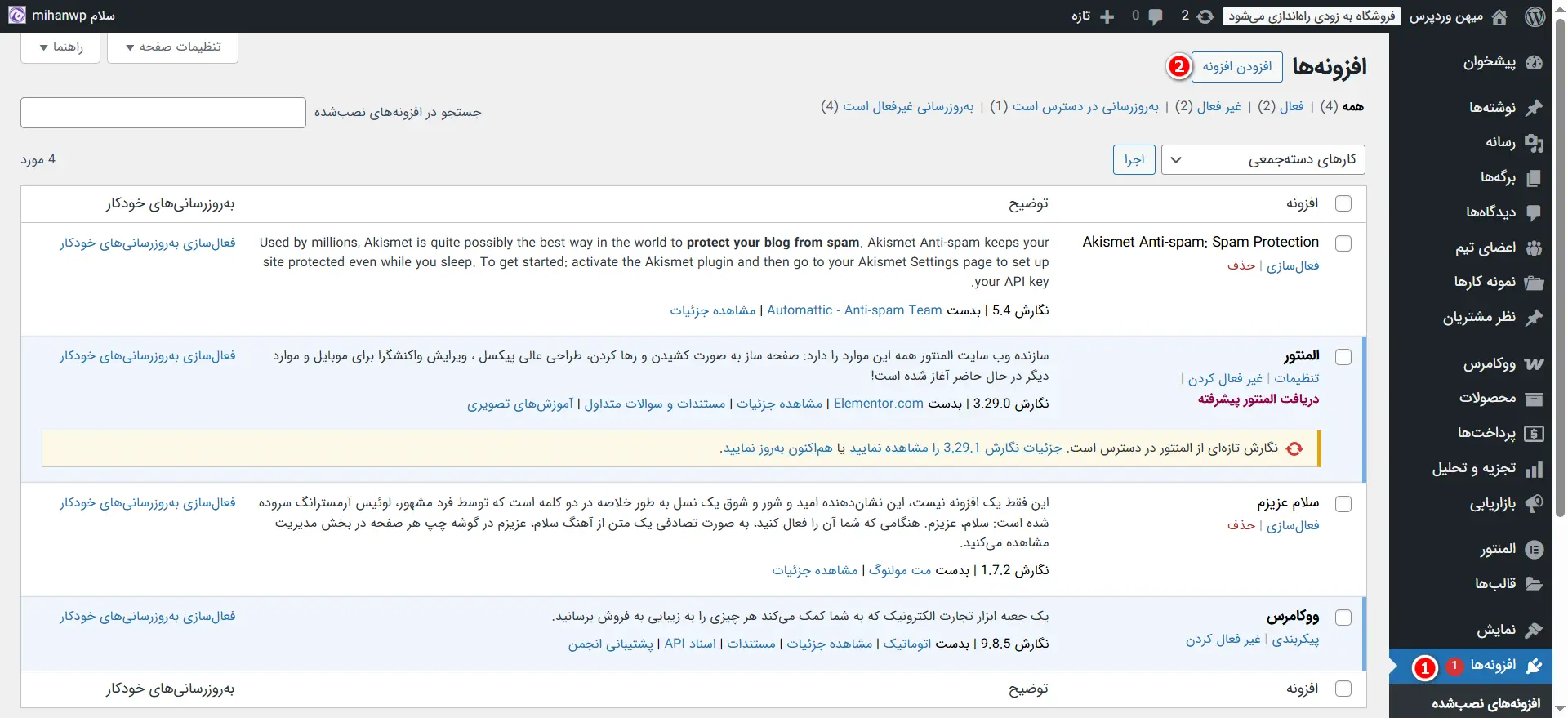
Task: Check the Akismet Anti-spam plugin checkbox
Action: point(1343,243)
